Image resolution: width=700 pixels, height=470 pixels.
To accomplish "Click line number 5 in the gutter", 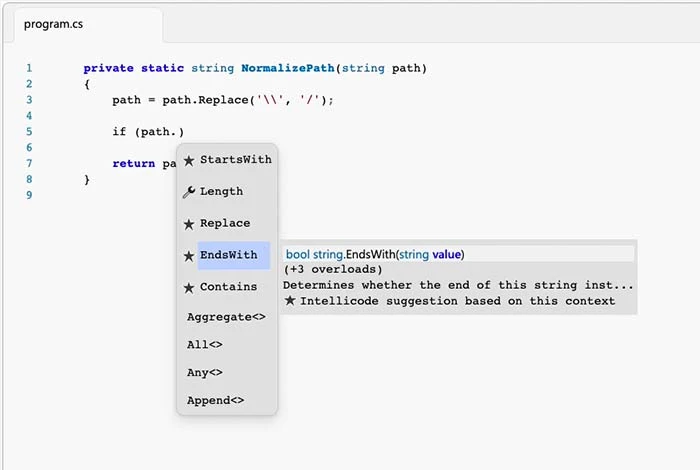I will (x=29, y=131).
